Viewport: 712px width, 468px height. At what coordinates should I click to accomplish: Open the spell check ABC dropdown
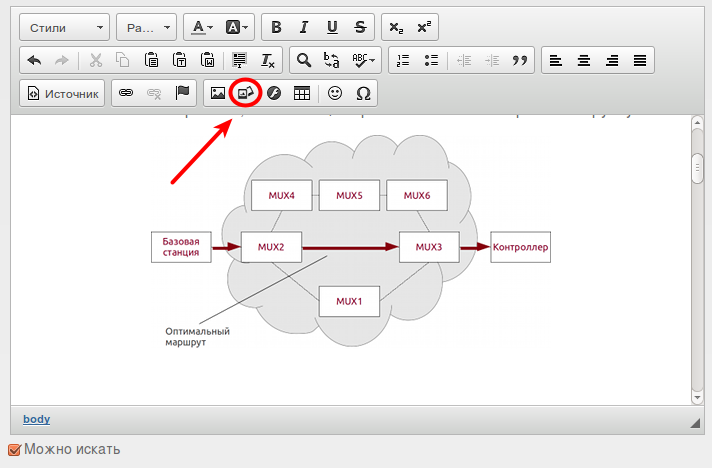click(x=363, y=60)
